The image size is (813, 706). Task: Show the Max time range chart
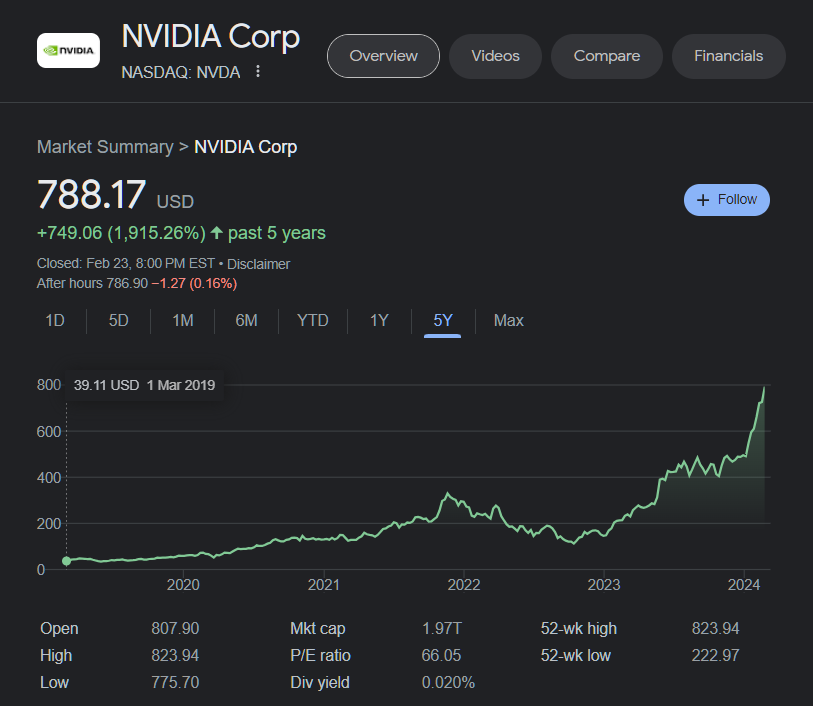(509, 320)
